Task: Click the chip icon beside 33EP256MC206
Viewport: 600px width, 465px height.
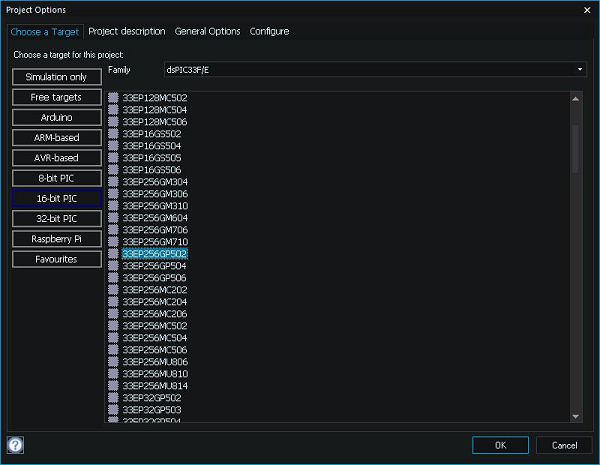Action: tap(113, 313)
